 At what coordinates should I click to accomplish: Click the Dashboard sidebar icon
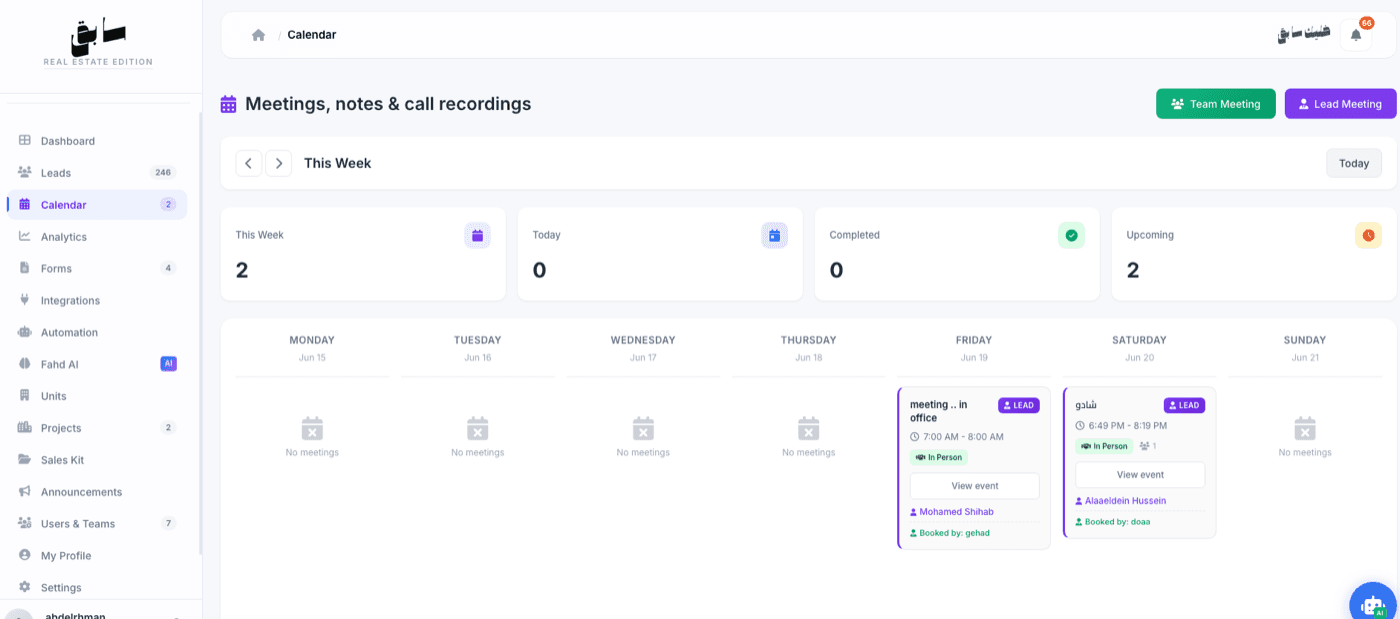click(x=25, y=141)
